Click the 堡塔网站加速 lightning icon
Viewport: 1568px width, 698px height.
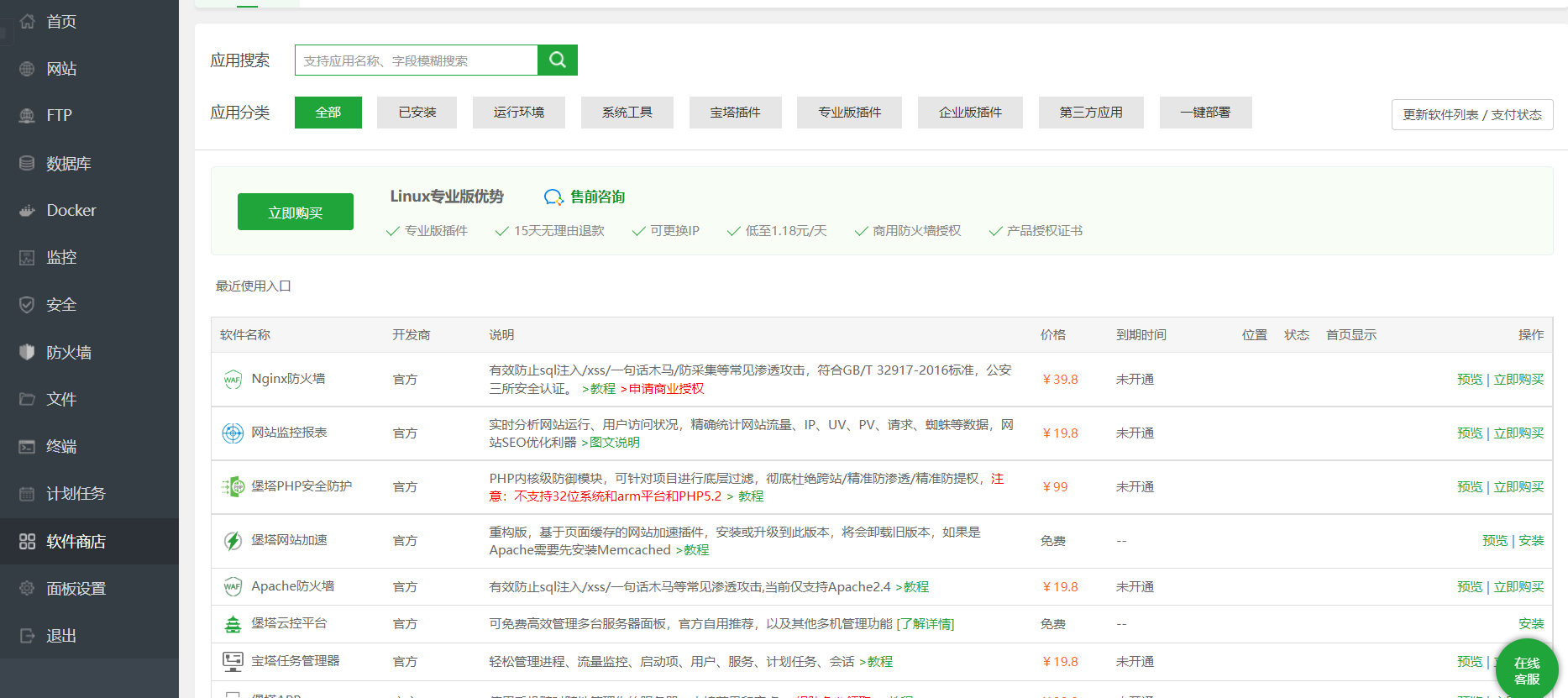point(233,541)
